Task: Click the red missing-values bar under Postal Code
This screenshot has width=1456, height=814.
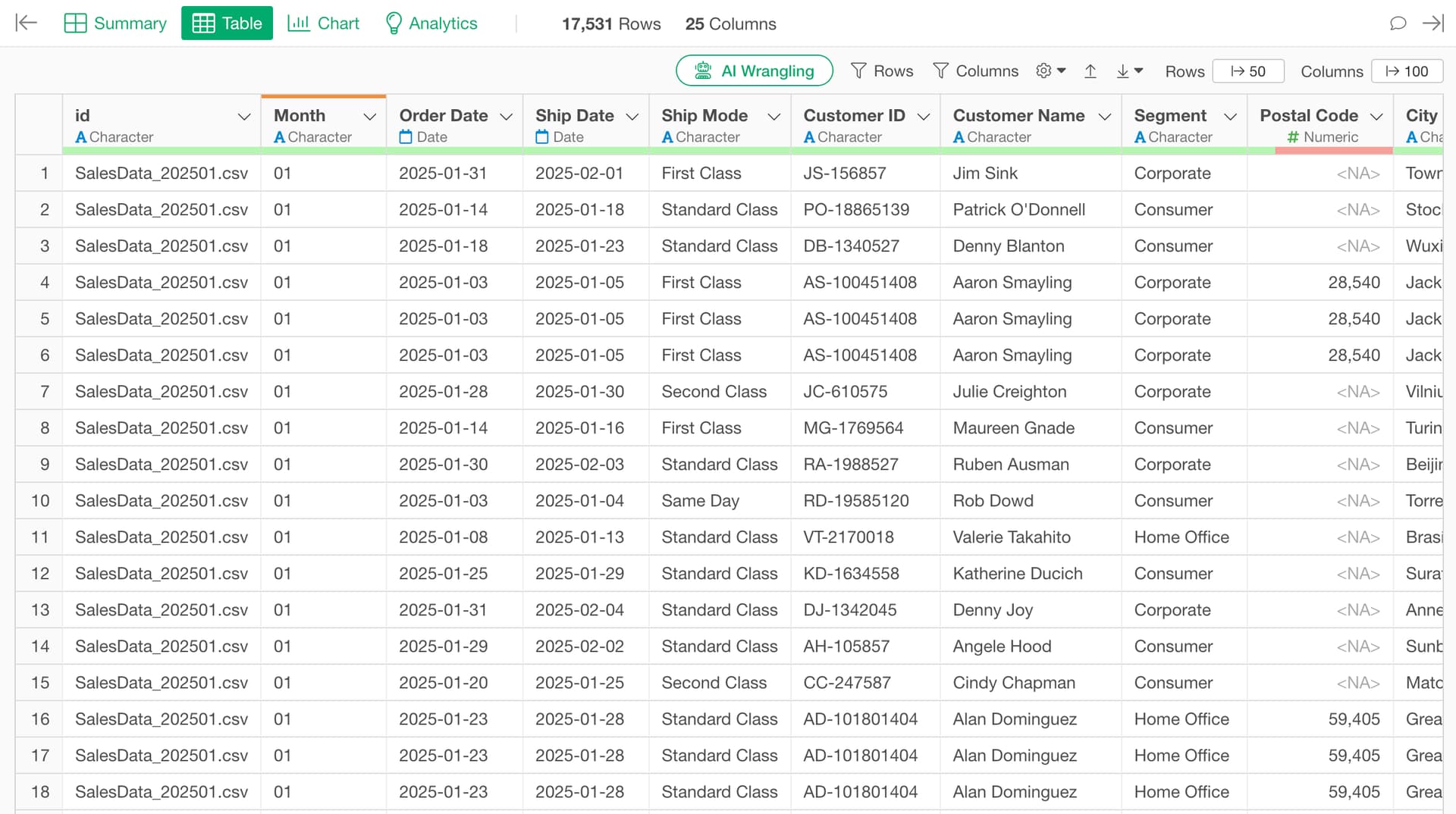Action: pyautogui.click(x=1333, y=151)
